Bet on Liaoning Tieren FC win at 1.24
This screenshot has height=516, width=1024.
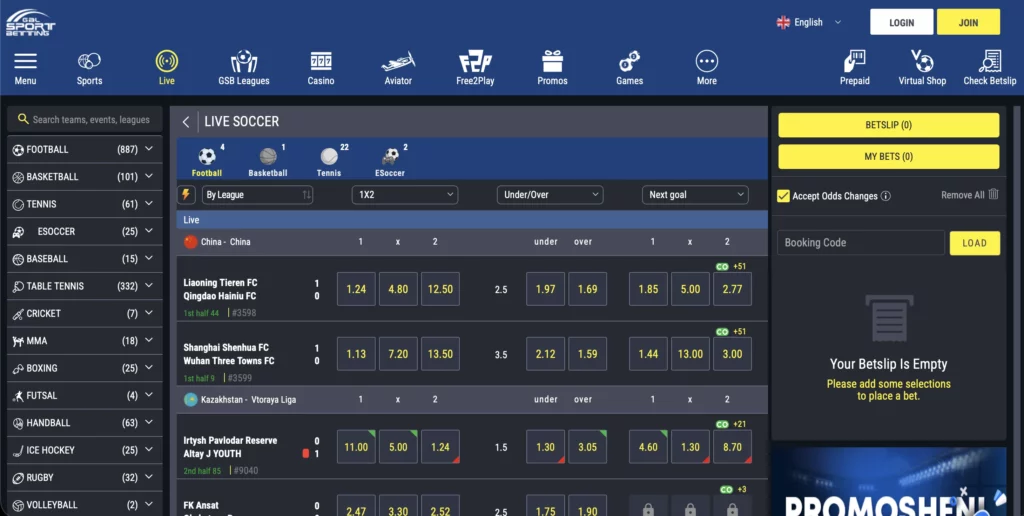tap(356, 289)
